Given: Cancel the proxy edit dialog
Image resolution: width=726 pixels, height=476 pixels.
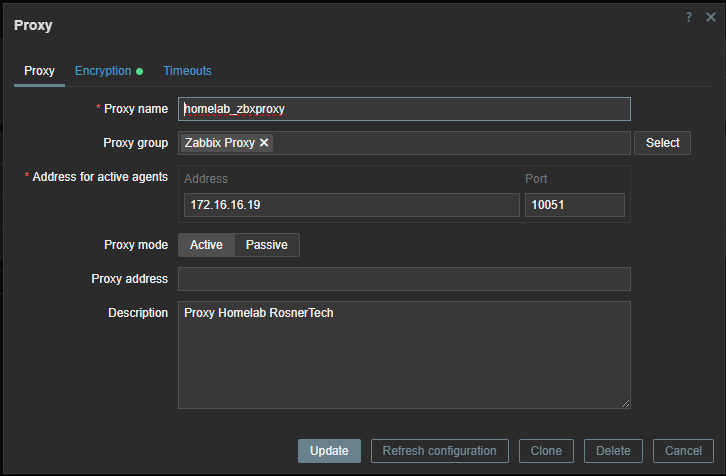Looking at the screenshot, I should (x=683, y=451).
